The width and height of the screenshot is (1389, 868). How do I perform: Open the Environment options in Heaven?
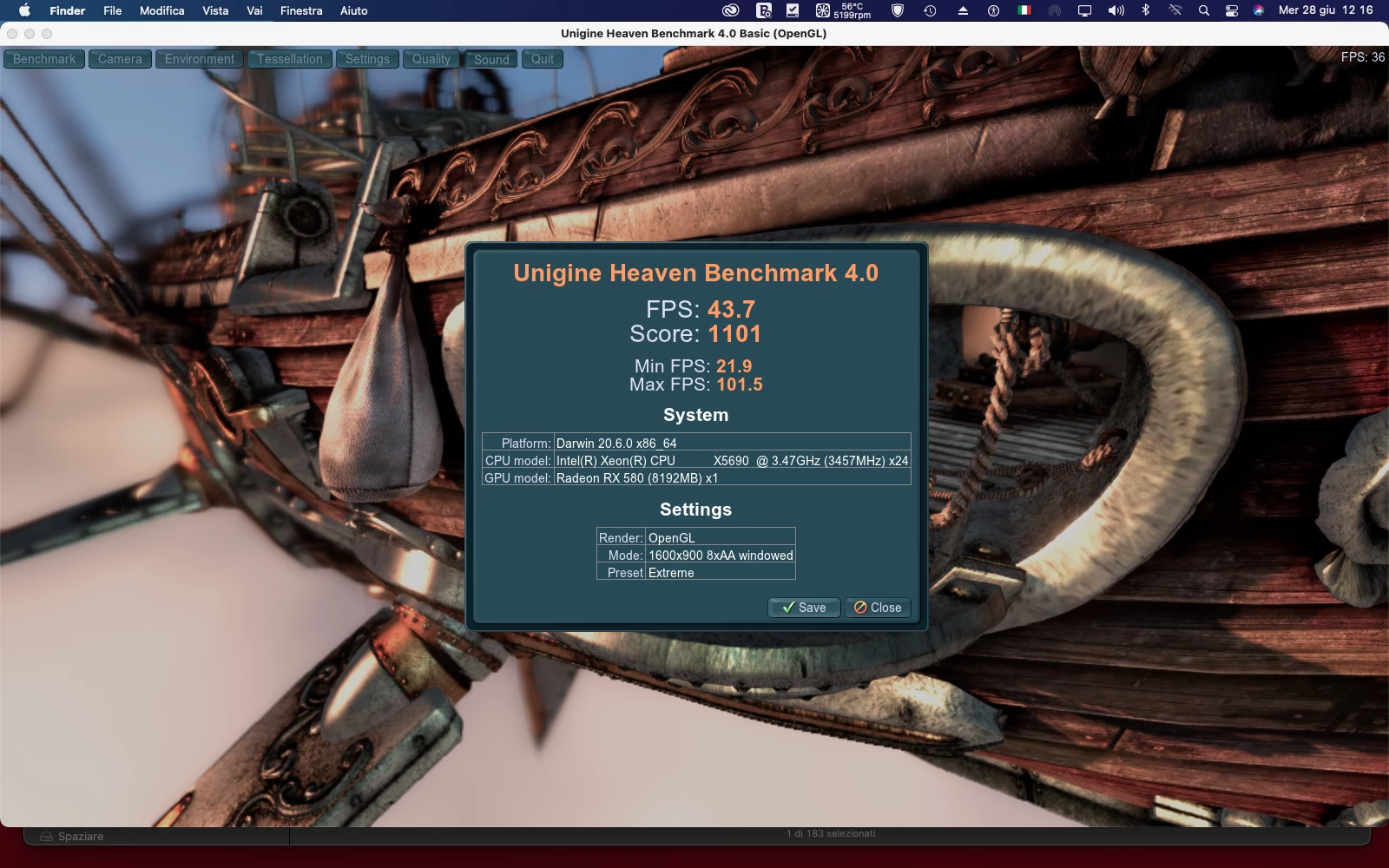pyautogui.click(x=200, y=59)
